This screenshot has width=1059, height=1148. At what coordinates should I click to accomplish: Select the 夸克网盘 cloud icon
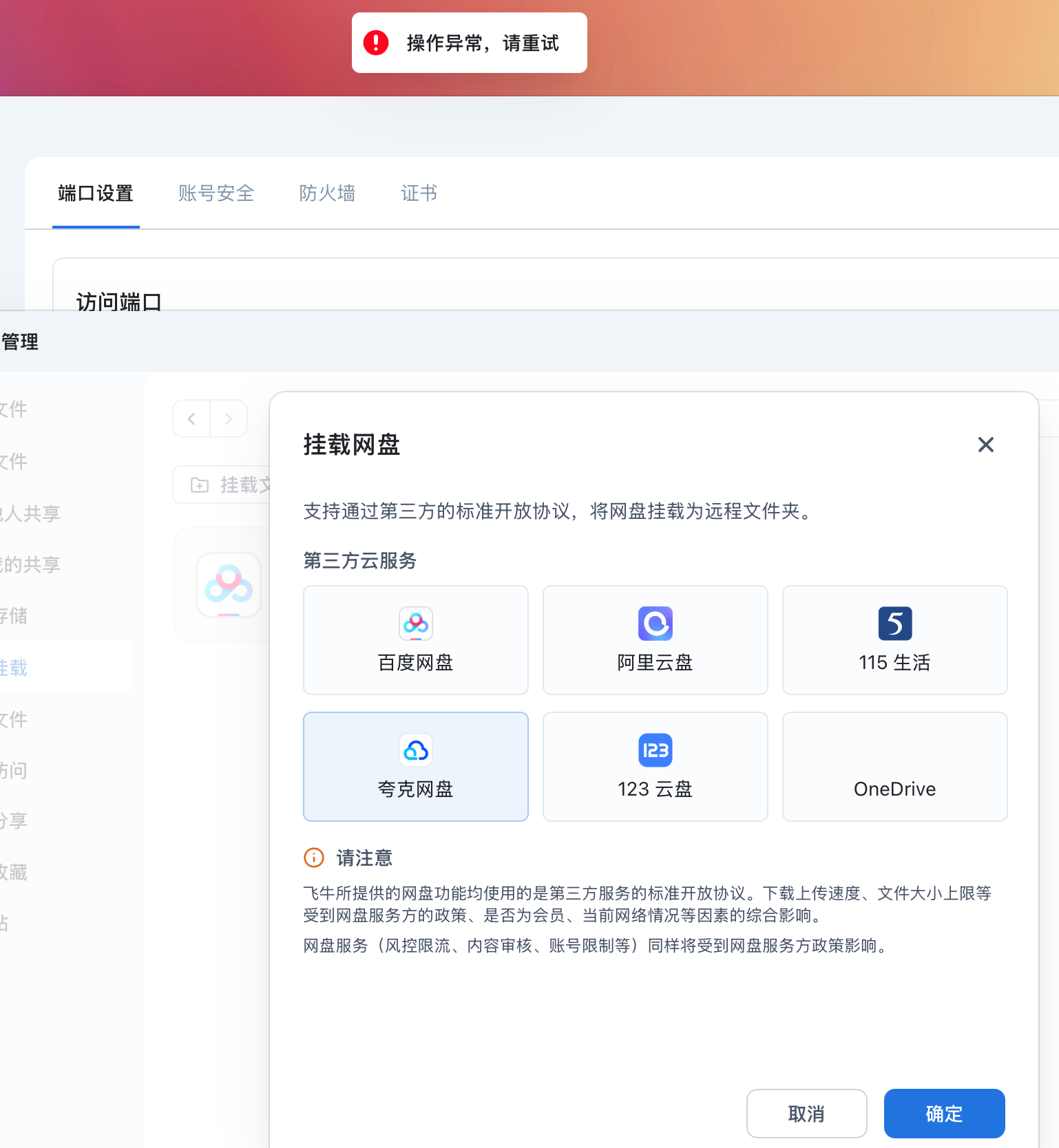pos(416,750)
